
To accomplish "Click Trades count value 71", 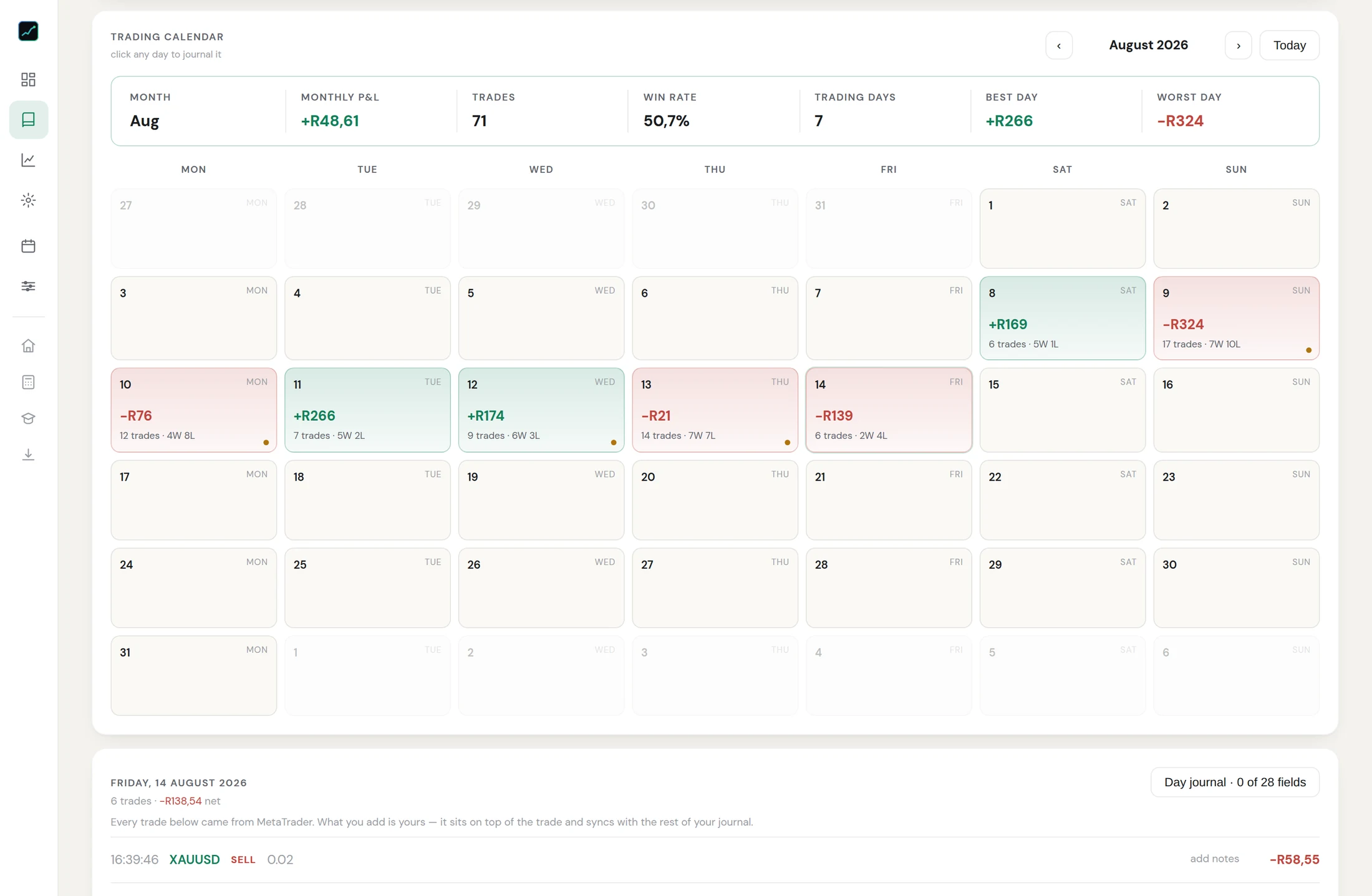I will tap(479, 121).
